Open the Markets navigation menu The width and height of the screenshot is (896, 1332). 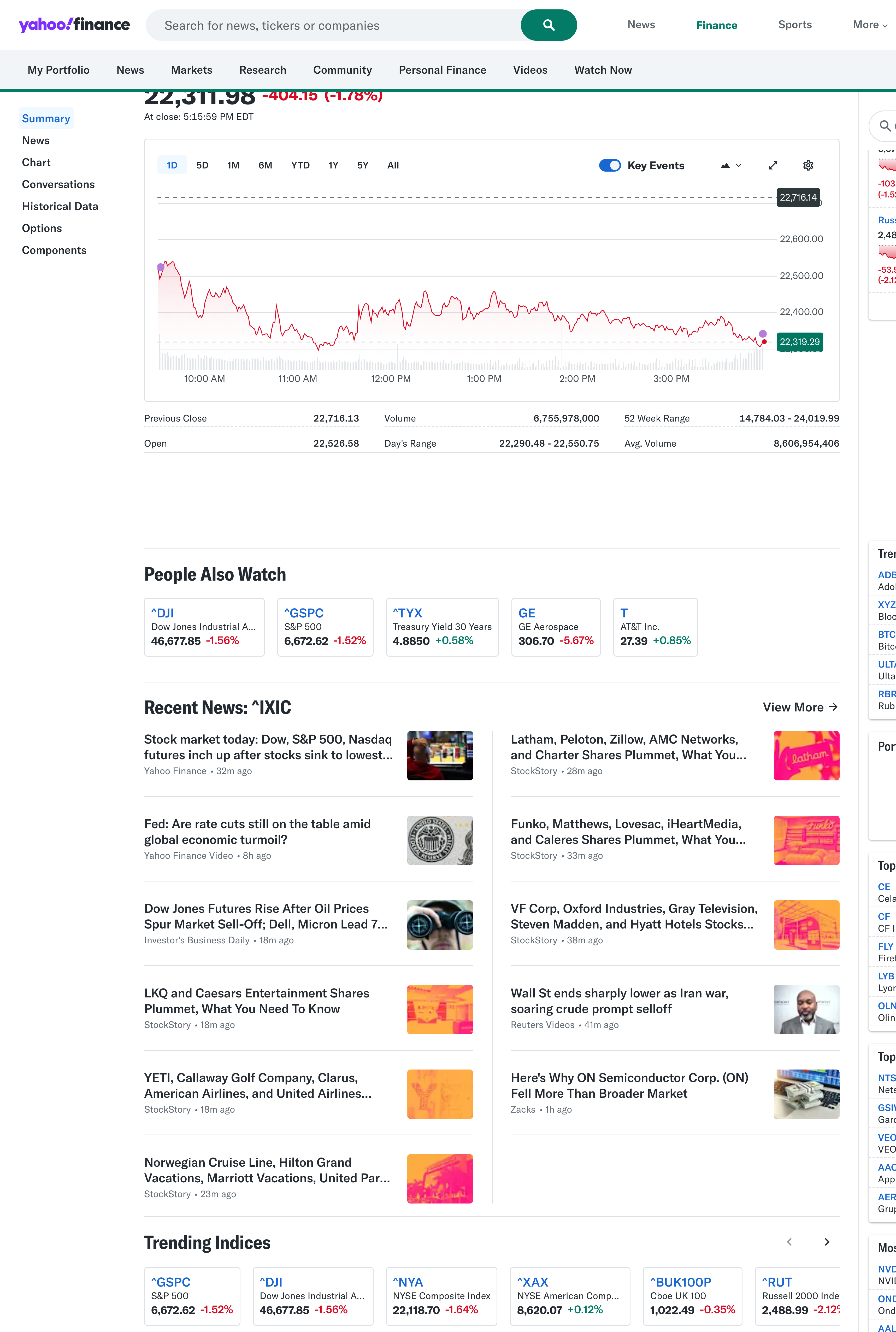click(191, 70)
